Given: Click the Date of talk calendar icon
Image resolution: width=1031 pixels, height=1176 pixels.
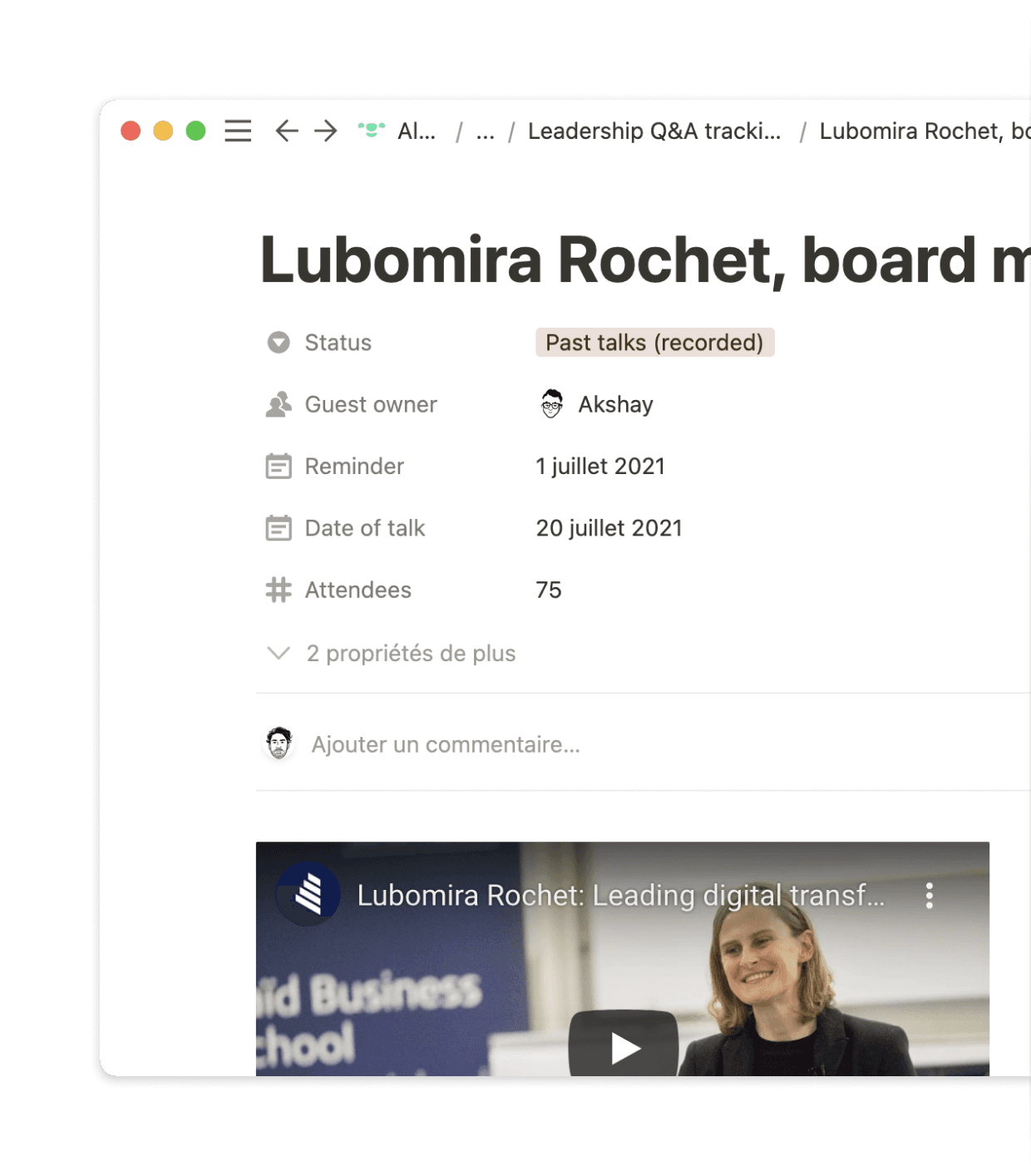Looking at the screenshot, I should [x=279, y=528].
